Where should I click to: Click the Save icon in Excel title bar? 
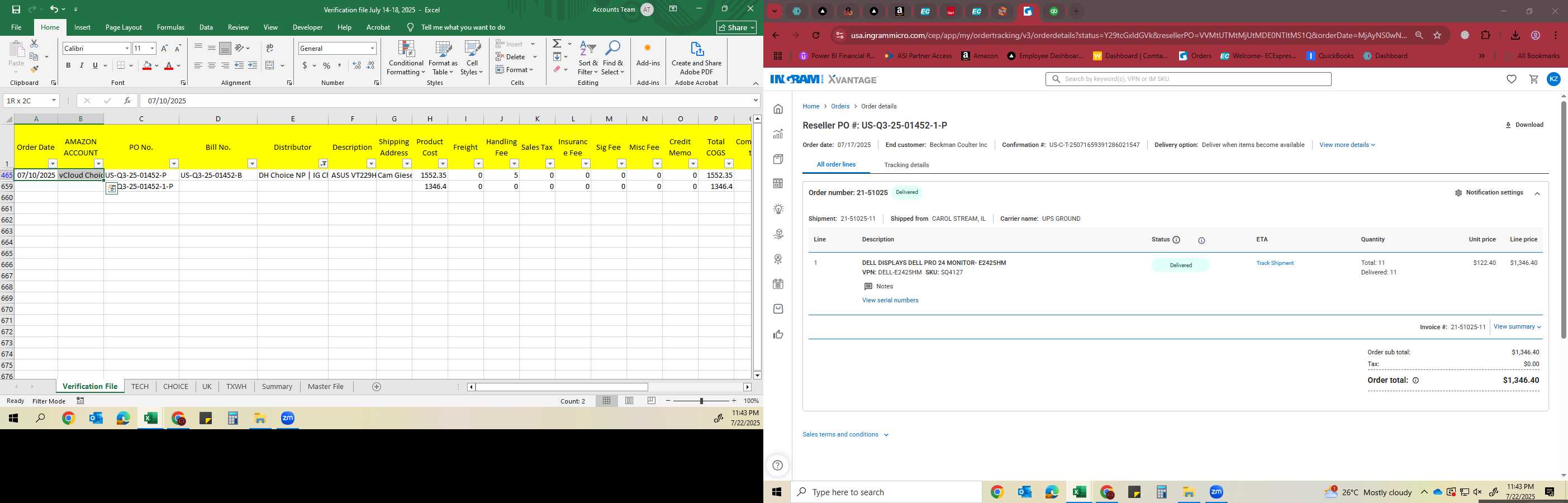[16, 9]
